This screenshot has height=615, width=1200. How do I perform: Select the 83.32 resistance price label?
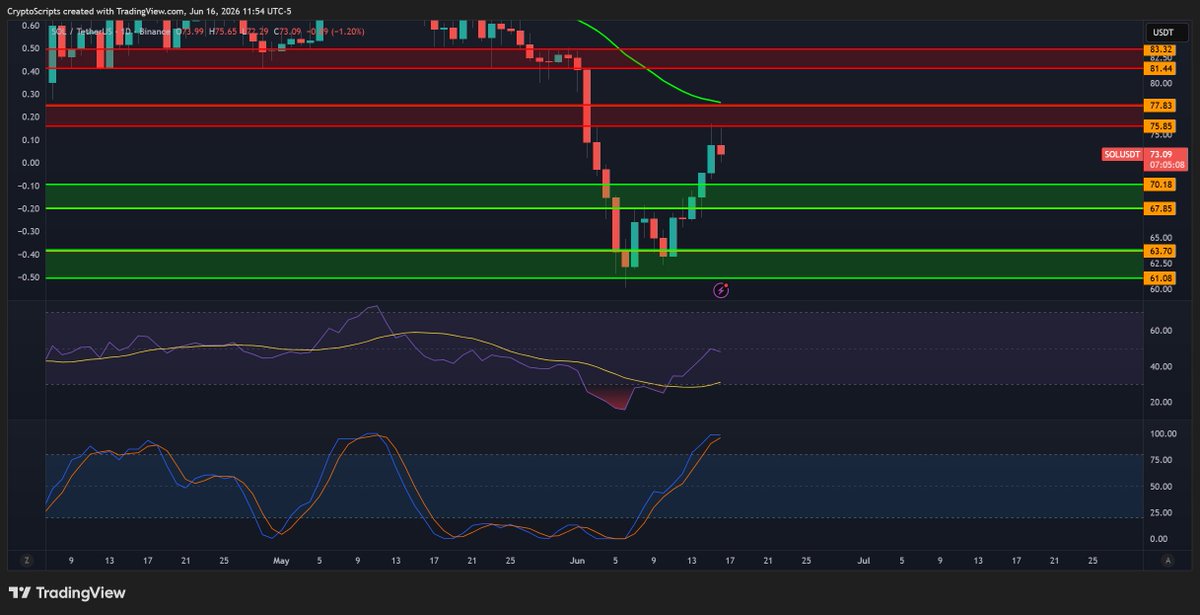[1161, 49]
